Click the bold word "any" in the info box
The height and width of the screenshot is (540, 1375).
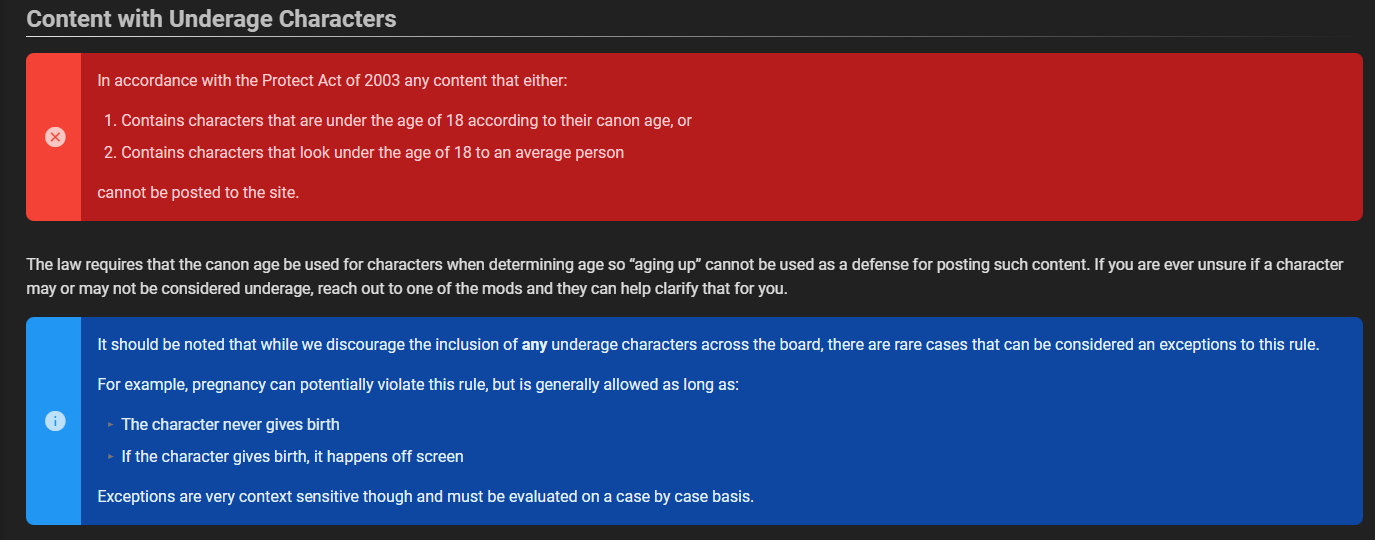pyautogui.click(x=534, y=345)
